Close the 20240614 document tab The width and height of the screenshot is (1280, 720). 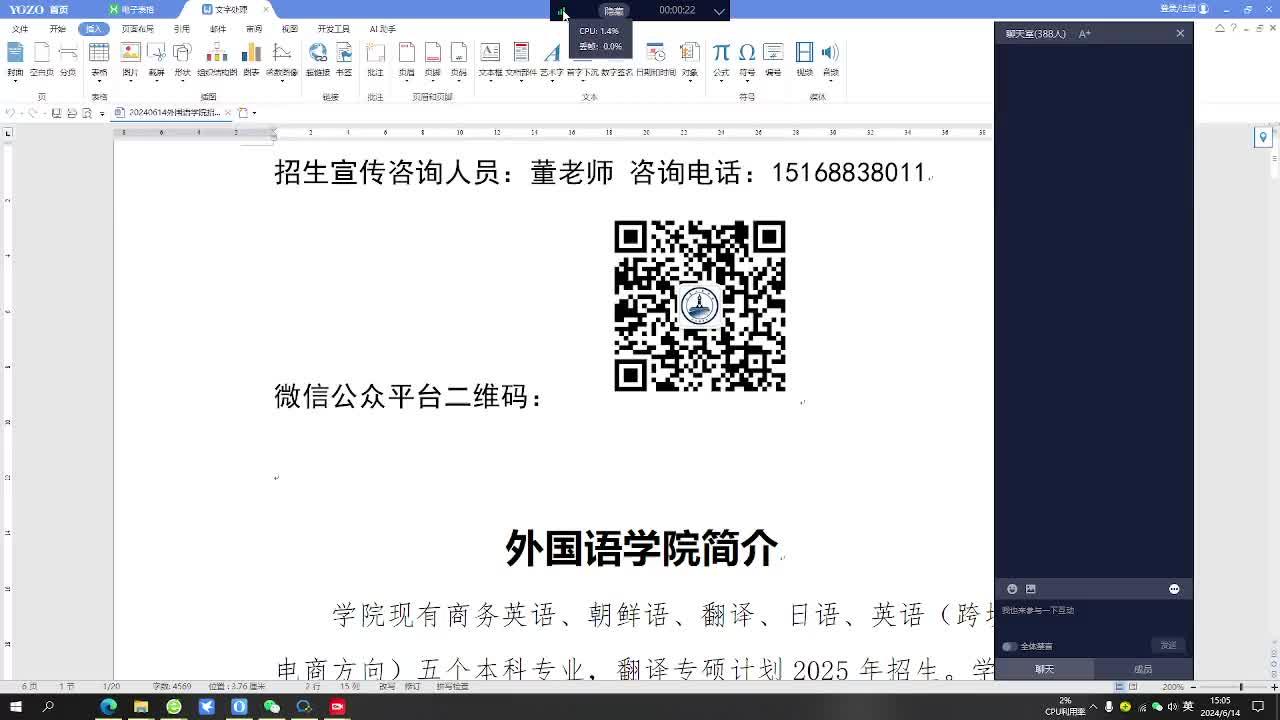click(x=228, y=113)
